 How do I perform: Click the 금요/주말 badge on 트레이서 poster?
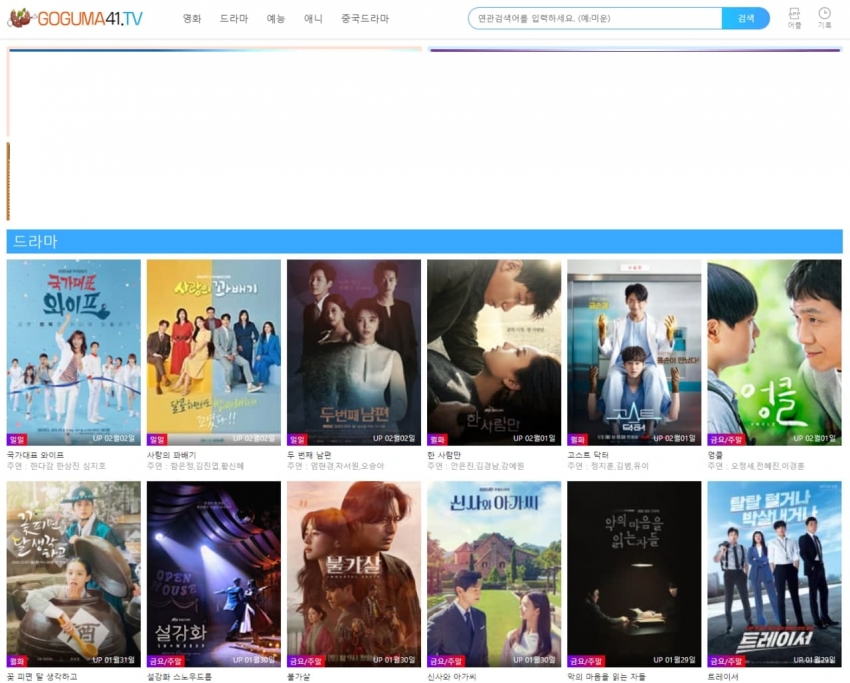(726, 661)
